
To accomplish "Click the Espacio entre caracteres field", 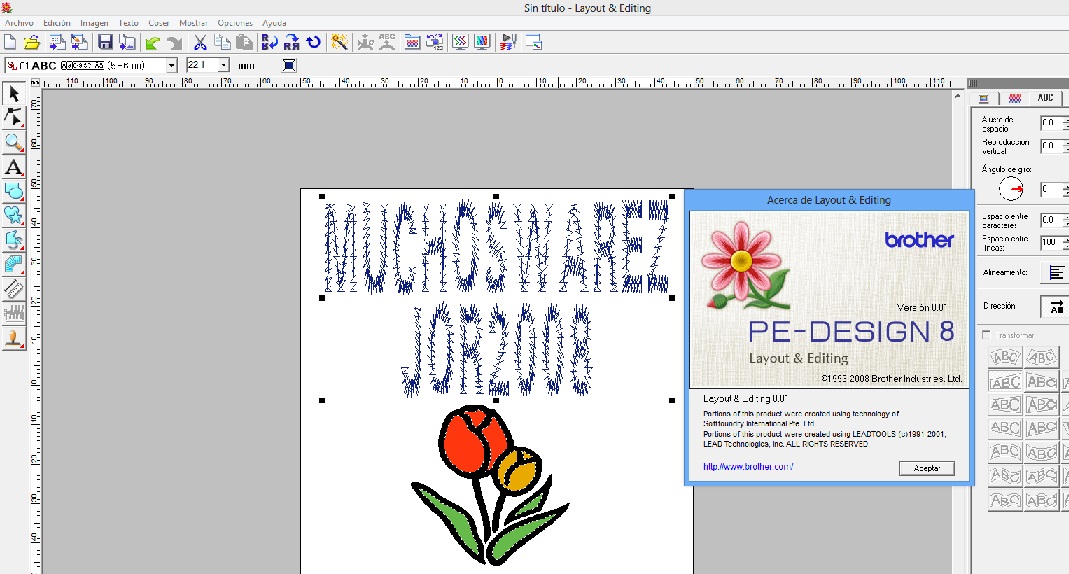I will tap(1052, 220).
